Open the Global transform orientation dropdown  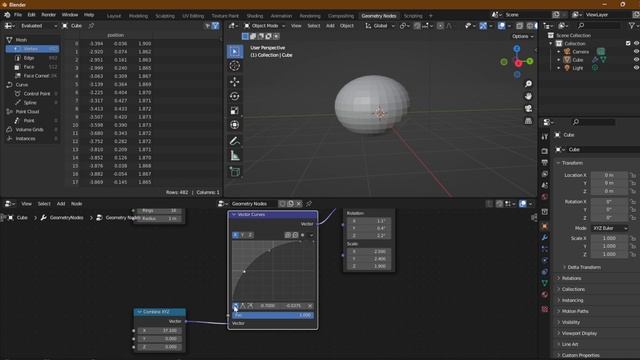click(x=380, y=26)
